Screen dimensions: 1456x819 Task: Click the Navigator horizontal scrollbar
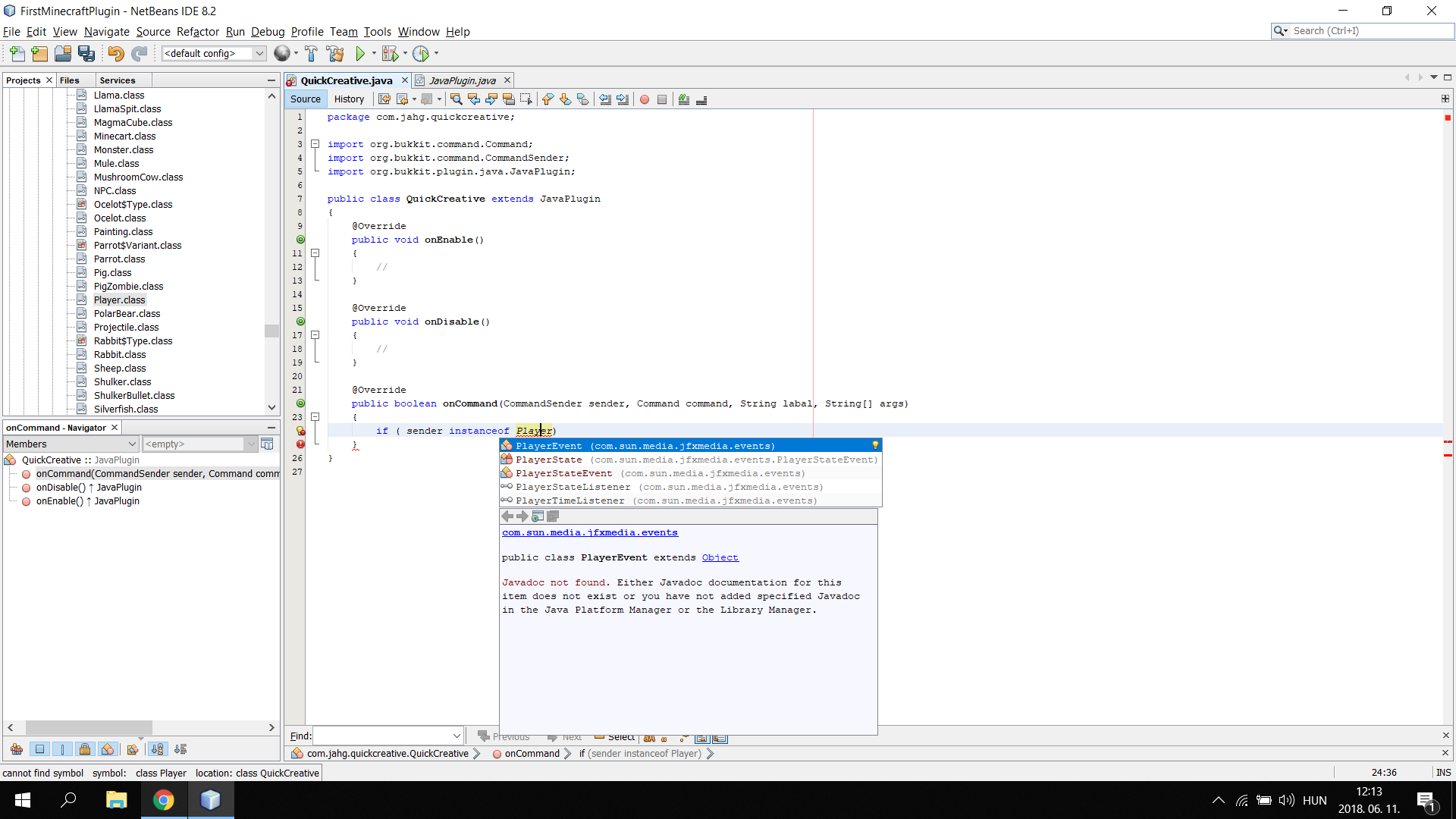(89, 727)
